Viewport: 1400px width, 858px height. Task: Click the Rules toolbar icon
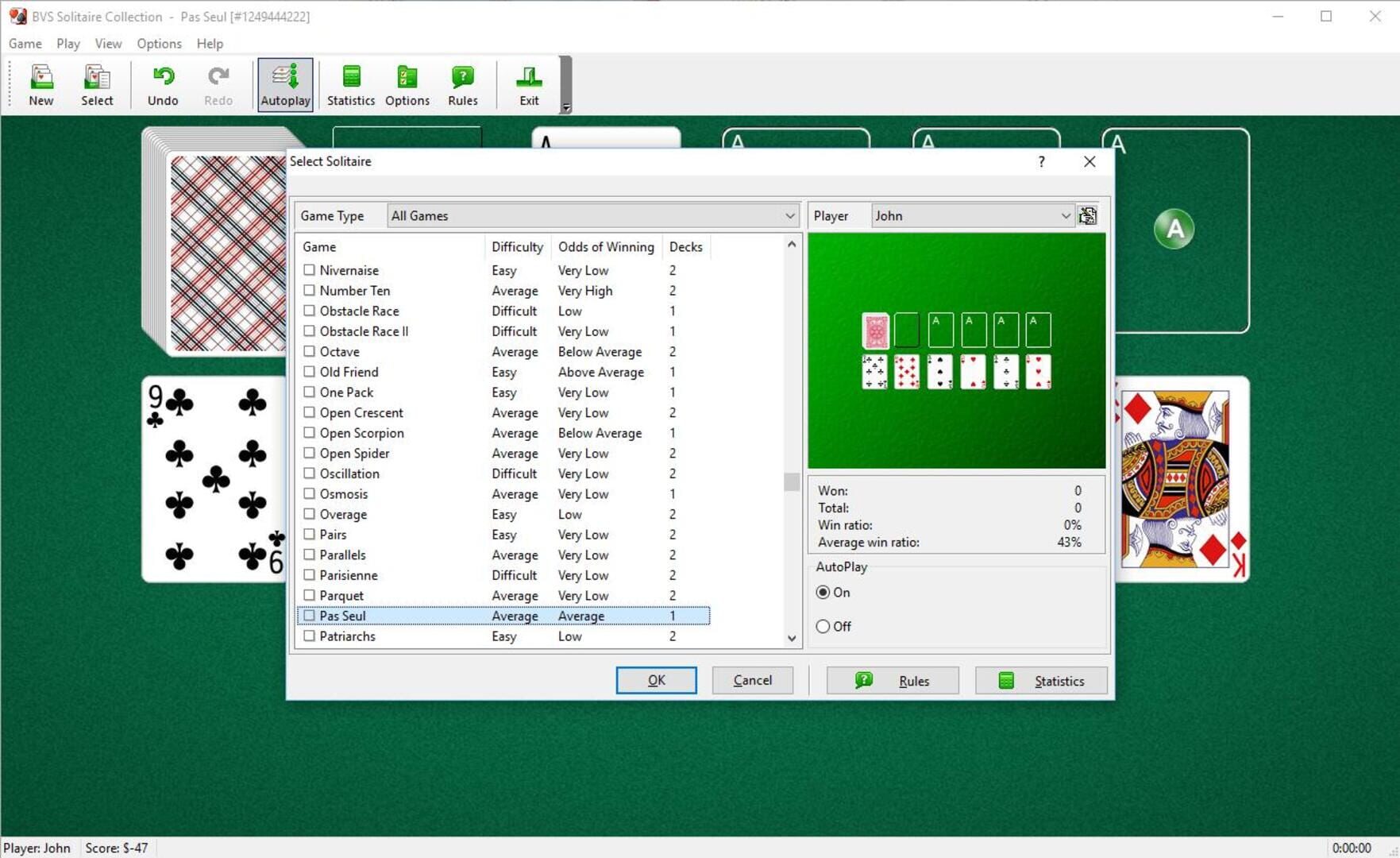(462, 85)
